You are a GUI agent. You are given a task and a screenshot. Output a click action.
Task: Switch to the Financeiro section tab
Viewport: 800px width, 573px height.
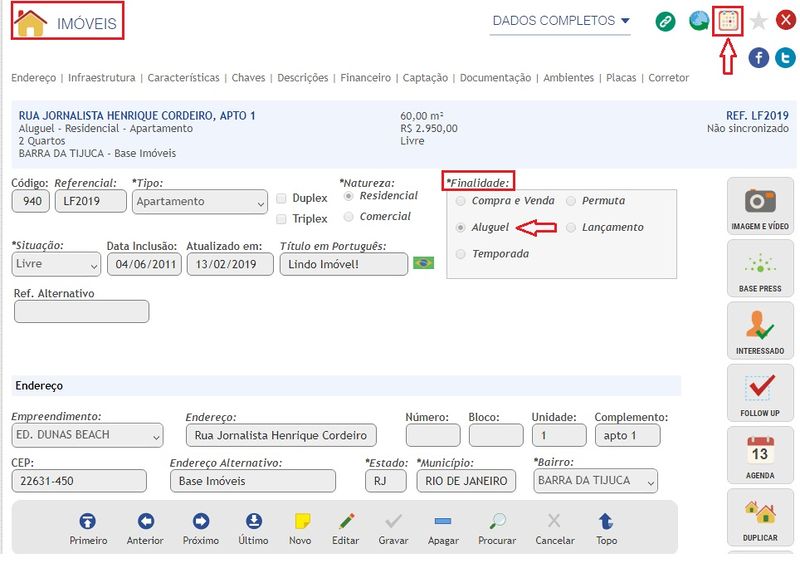365,78
